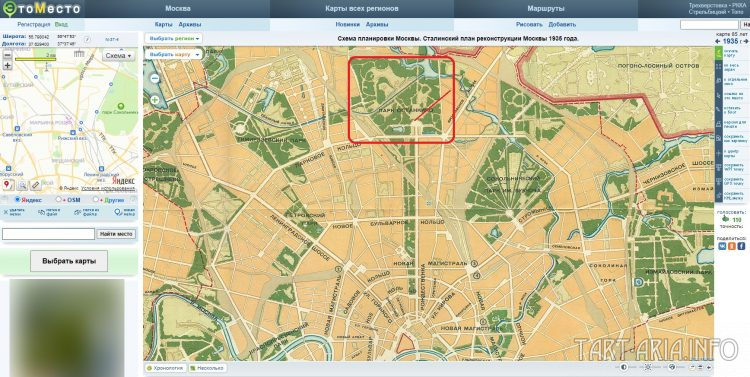
Task: Select the Яндекс radio option
Action: click(x=18, y=200)
